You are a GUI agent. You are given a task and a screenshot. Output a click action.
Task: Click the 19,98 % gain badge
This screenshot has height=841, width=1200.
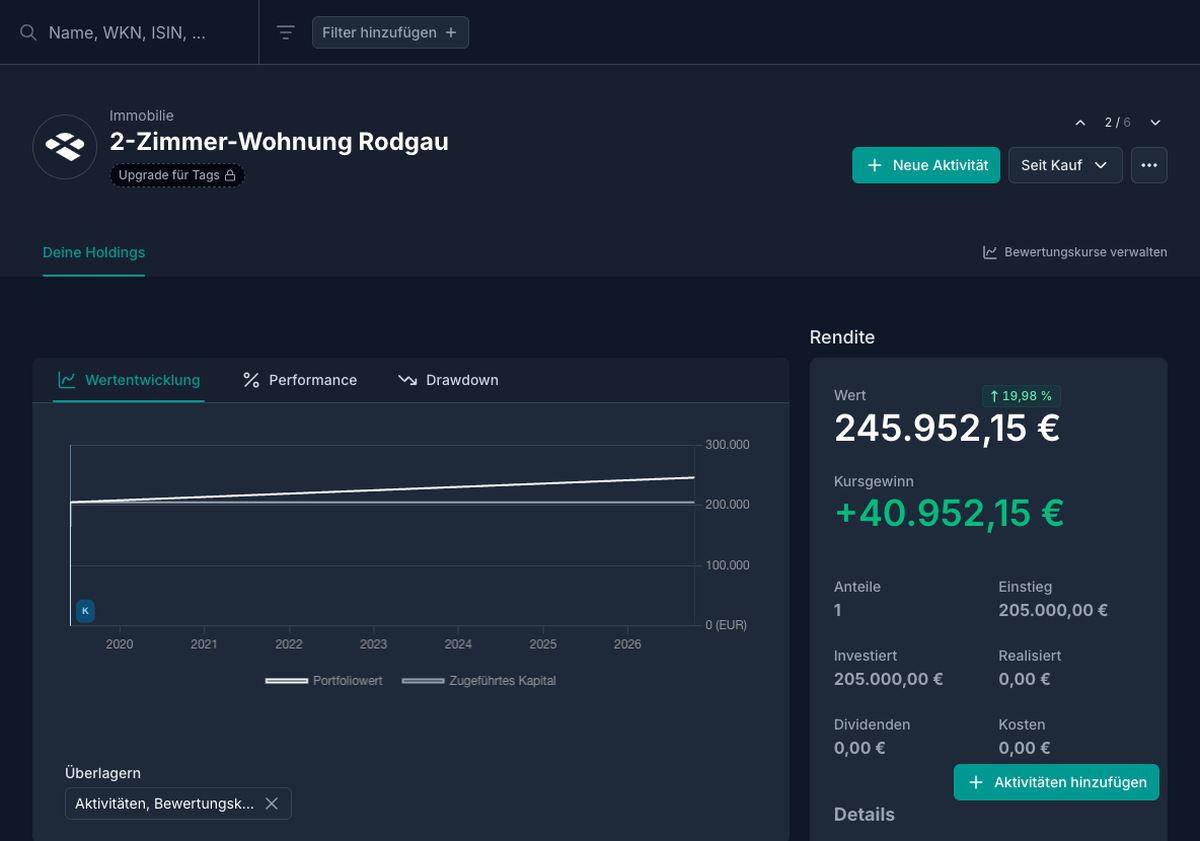pos(1021,396)
